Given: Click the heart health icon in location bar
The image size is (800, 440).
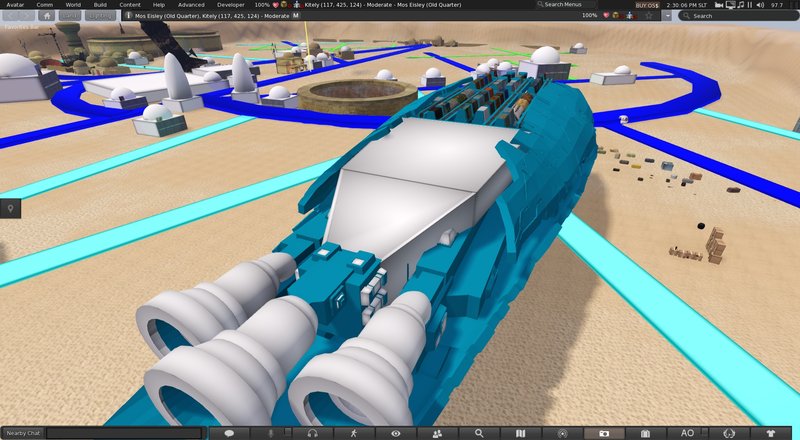Looking at the screenshot, I should 606,16.
